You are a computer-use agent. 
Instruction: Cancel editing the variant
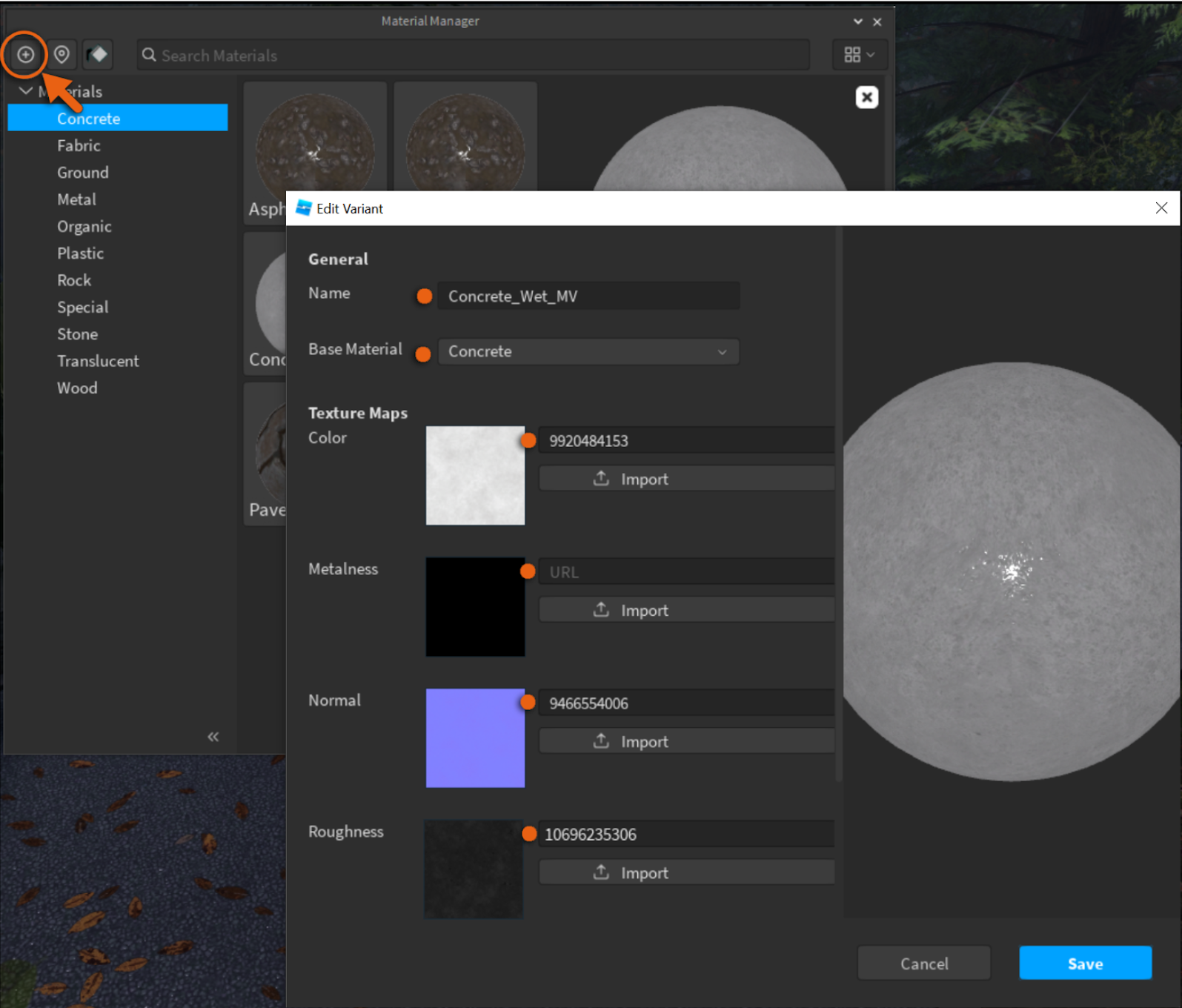(923, 963)
